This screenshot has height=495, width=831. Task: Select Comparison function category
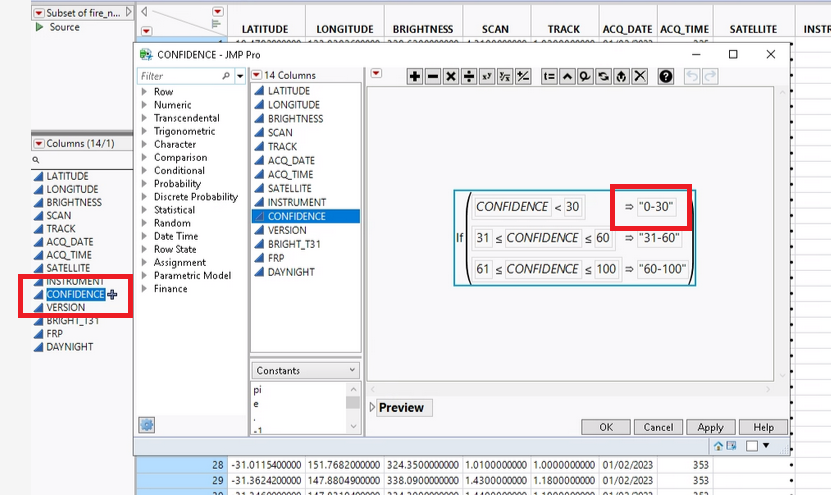click(180, 157)
